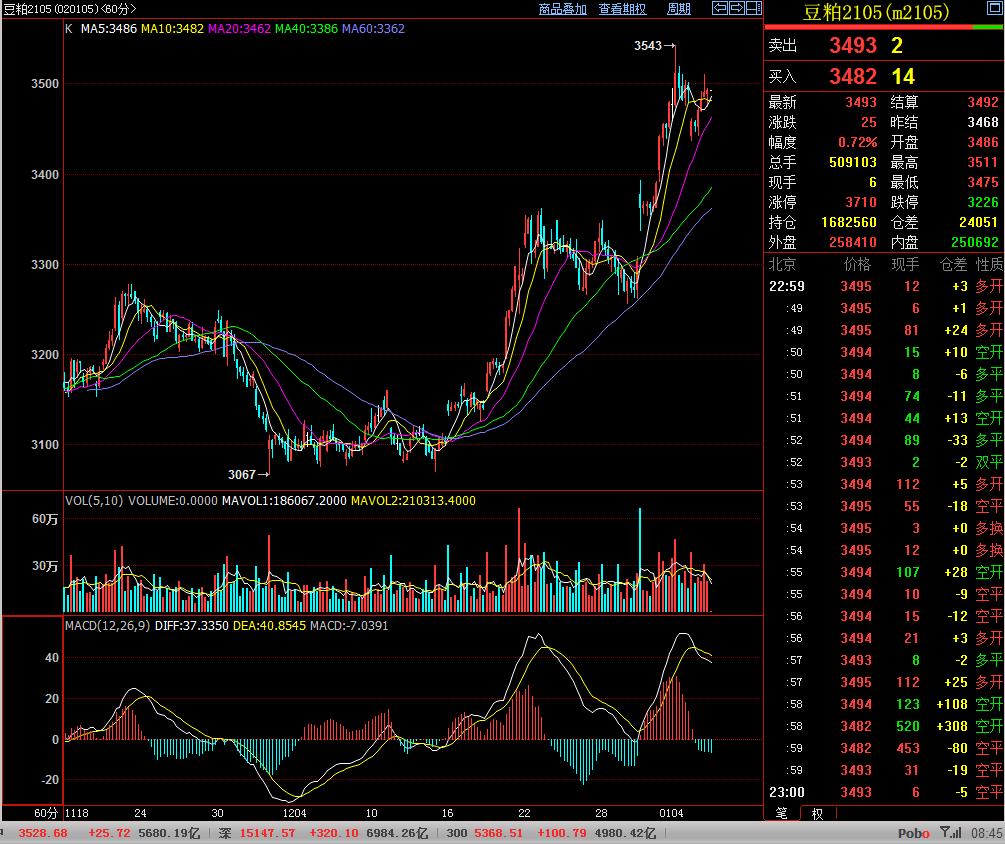Select the 豆粕2105(m2105) contract title
The image size is (1005, 844).
click(x=876, y=13)
